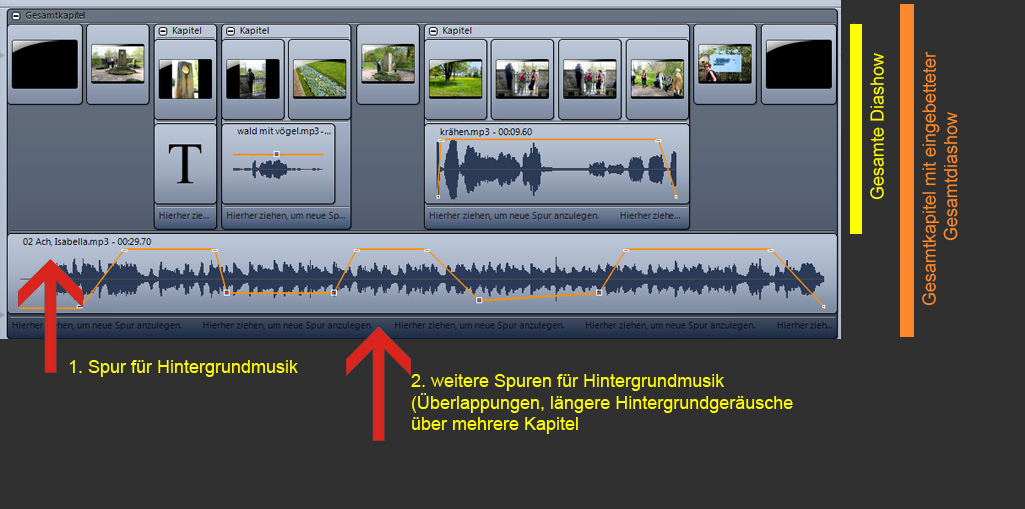
Task: Click the leftmost drop zone in the bottom row
Action: (x=97, y=325)
